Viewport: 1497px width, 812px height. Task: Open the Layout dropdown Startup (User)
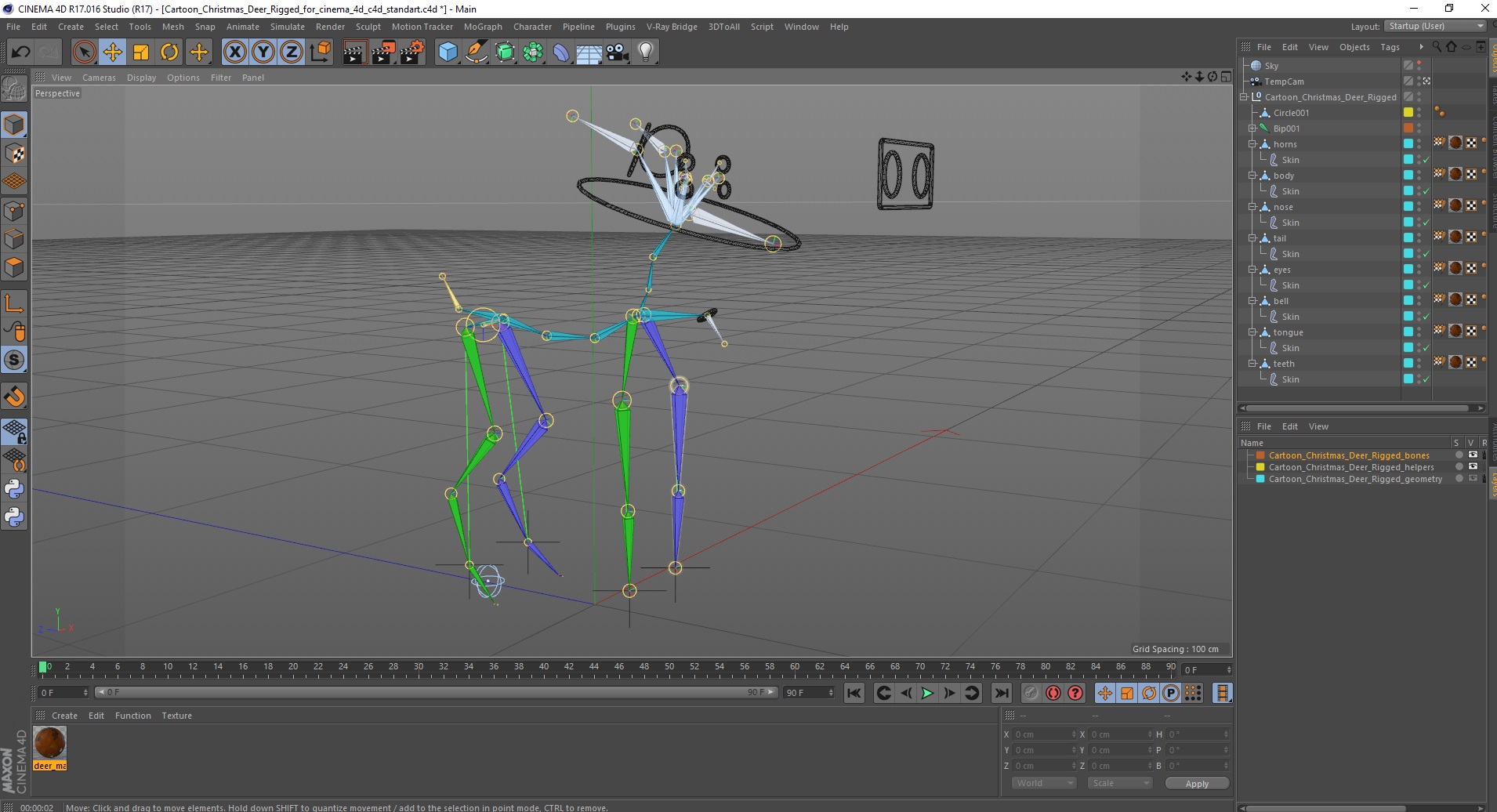point(1435,26)
